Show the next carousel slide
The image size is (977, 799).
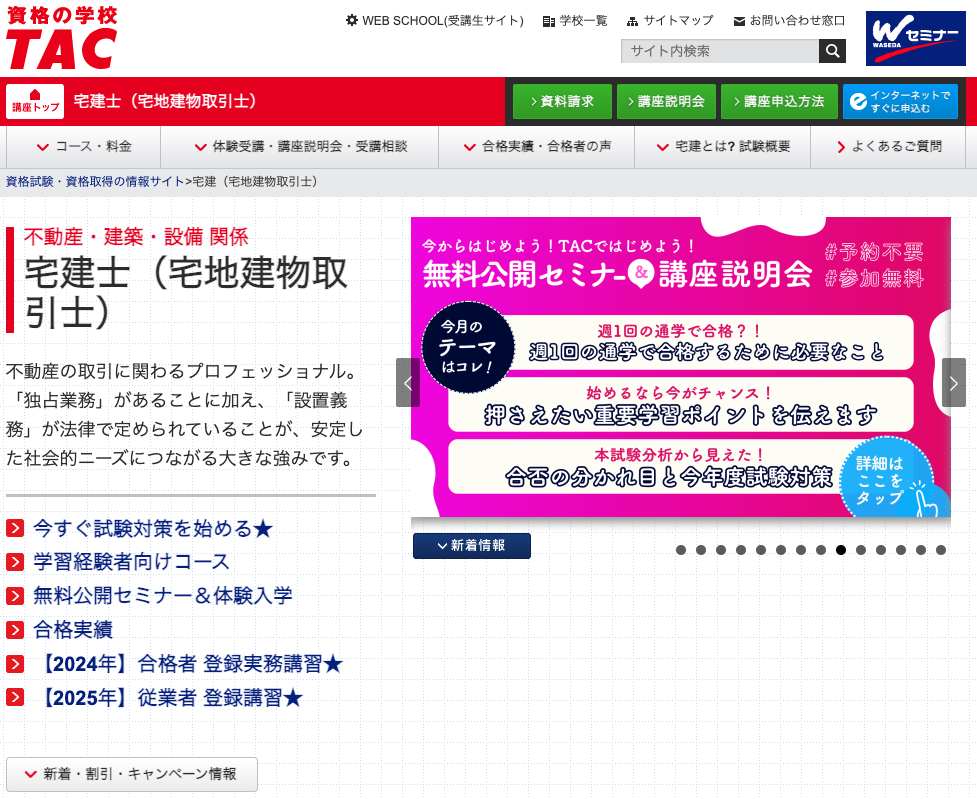[953, 383]
